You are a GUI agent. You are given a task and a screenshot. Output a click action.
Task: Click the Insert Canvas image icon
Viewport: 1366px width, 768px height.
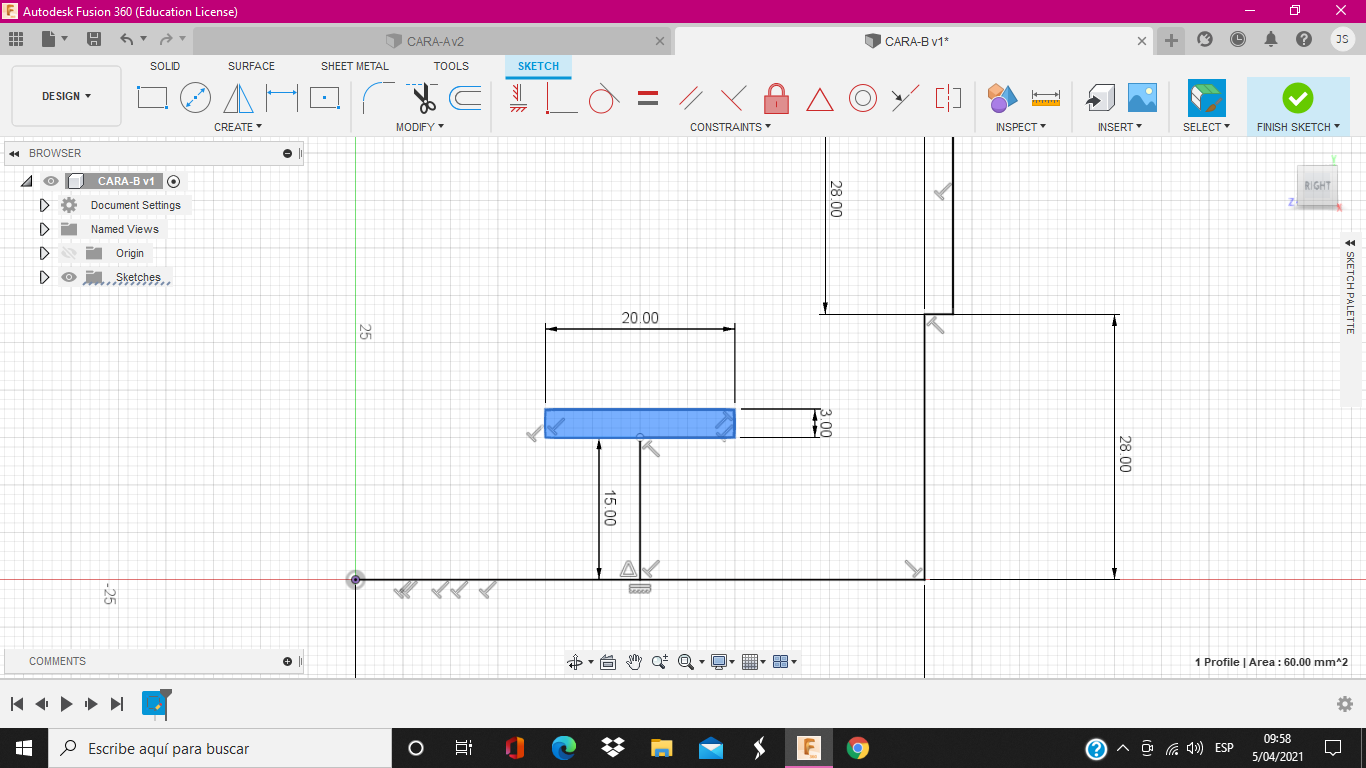click(x=1142, y=98)
